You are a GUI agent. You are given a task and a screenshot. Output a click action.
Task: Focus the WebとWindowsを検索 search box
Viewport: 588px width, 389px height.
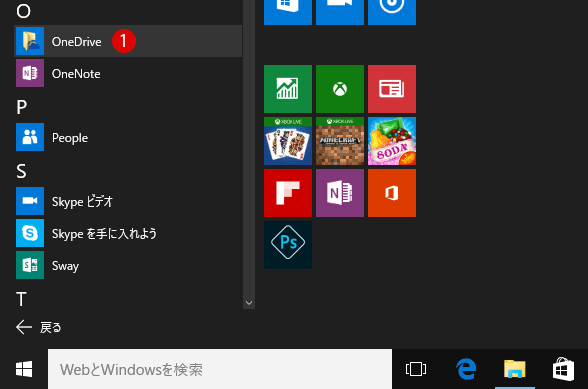pos(220,369)
